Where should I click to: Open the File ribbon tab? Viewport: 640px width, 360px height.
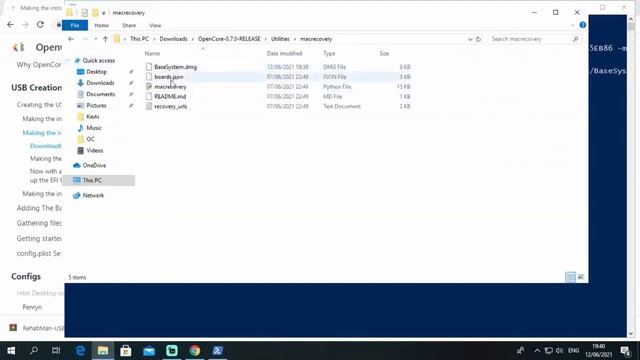[x=75, y=25]
